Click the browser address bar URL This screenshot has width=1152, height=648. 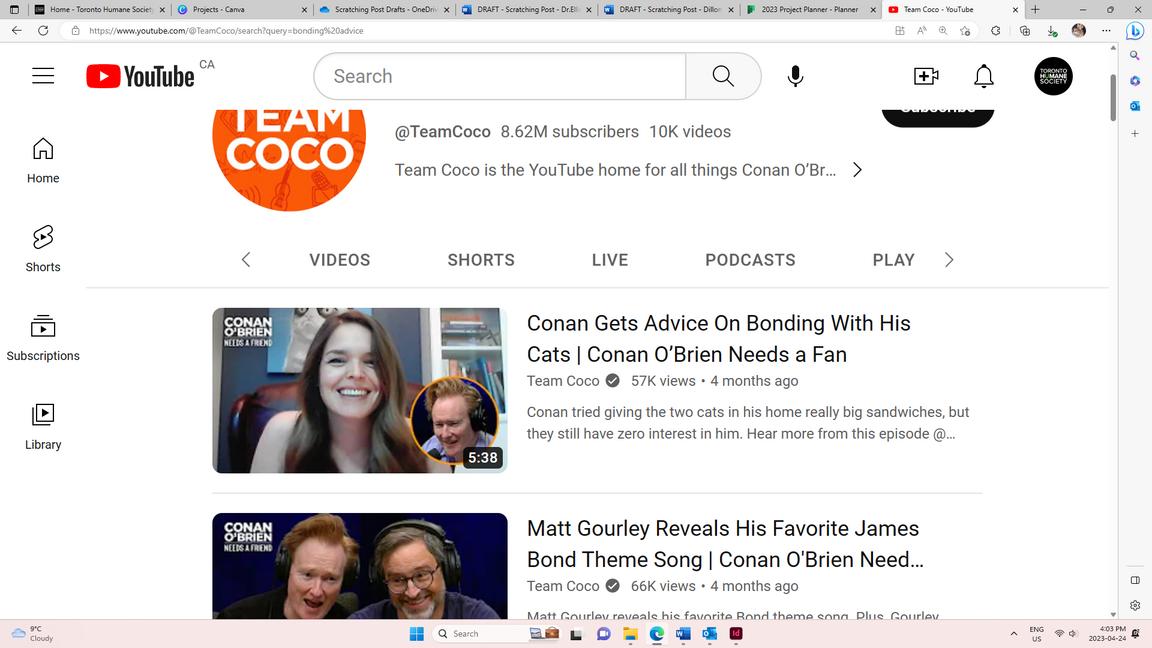[226, 31]
